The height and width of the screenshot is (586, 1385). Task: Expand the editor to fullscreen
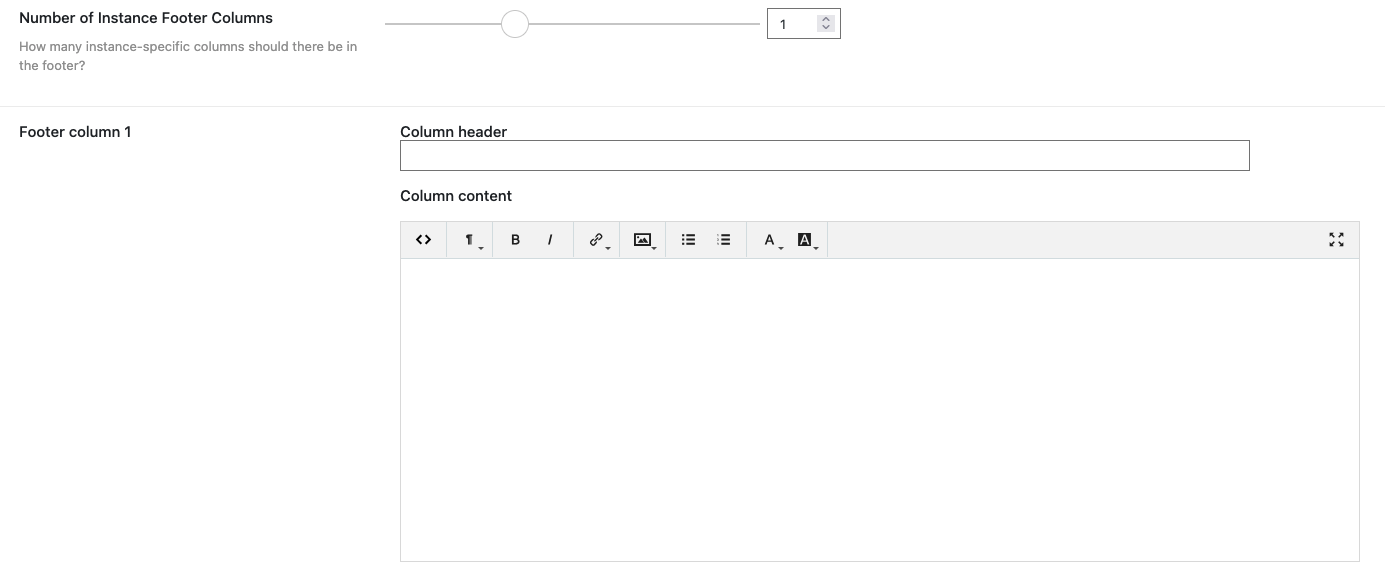tap(1336, 239)
